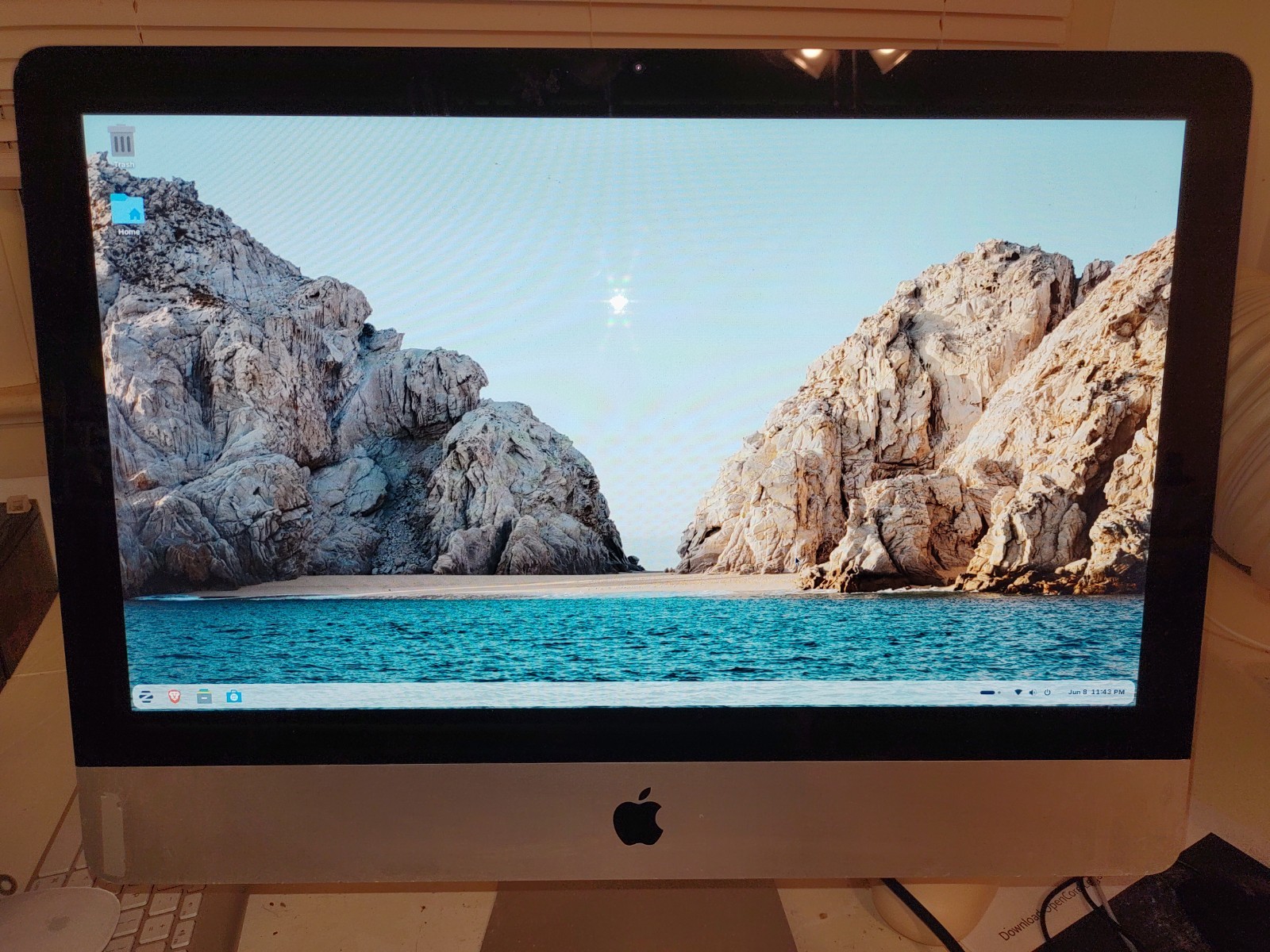This screenshot has width=1270, height=952.
Task: Open the Home folder desktop icon
Action: 128,214
